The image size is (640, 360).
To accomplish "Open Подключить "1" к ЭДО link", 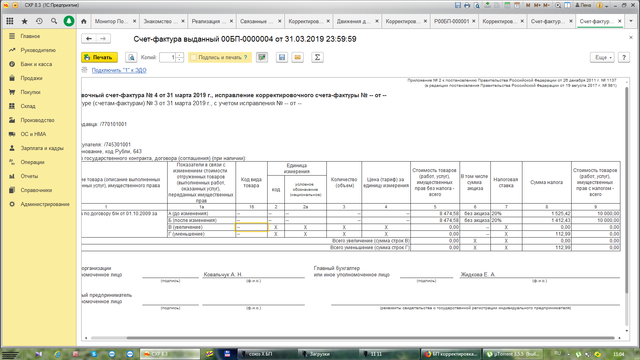I will [119, 70].
